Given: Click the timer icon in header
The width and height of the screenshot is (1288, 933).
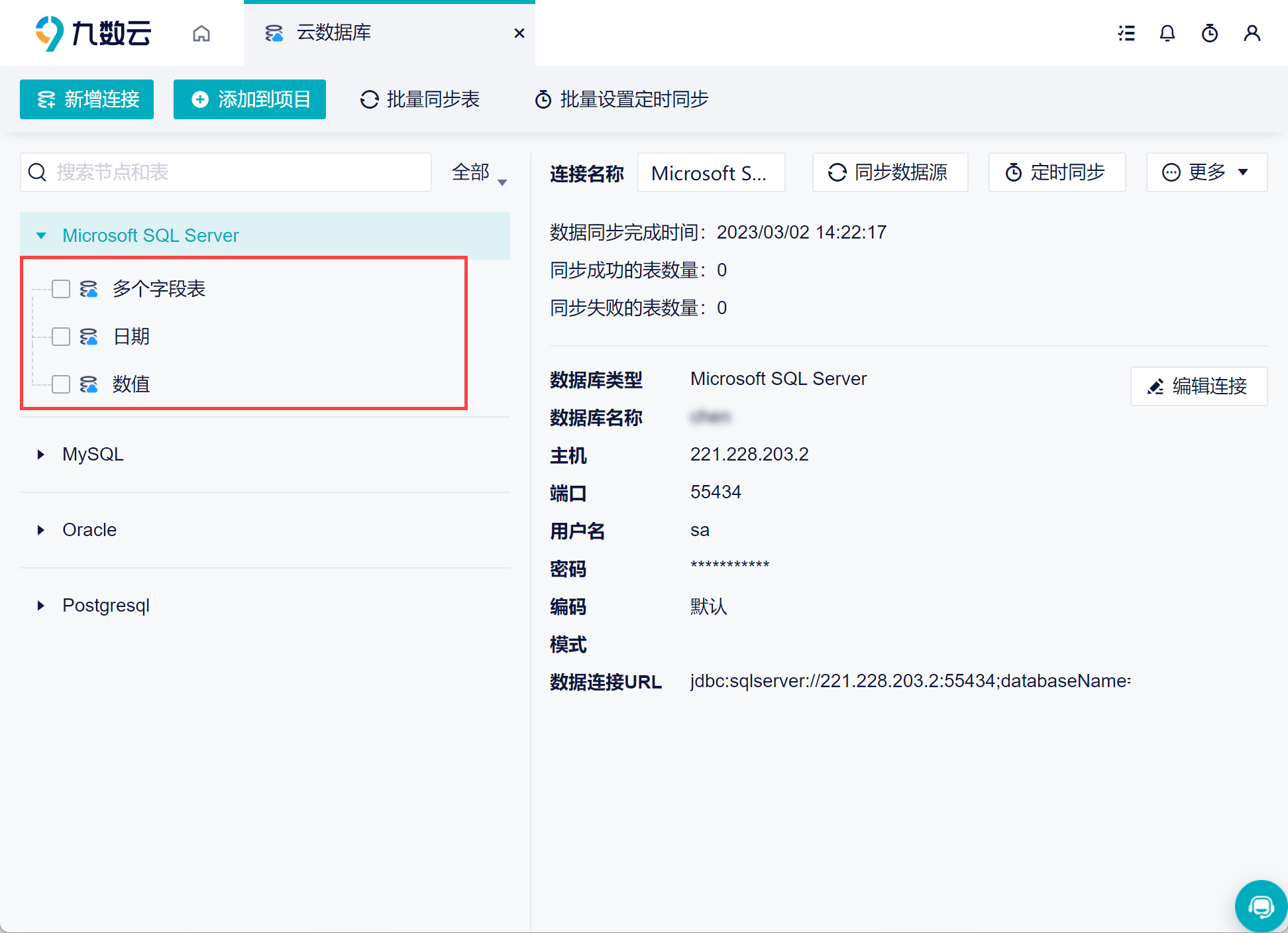Looking at the screenshot, I should tap(1210, 33).
